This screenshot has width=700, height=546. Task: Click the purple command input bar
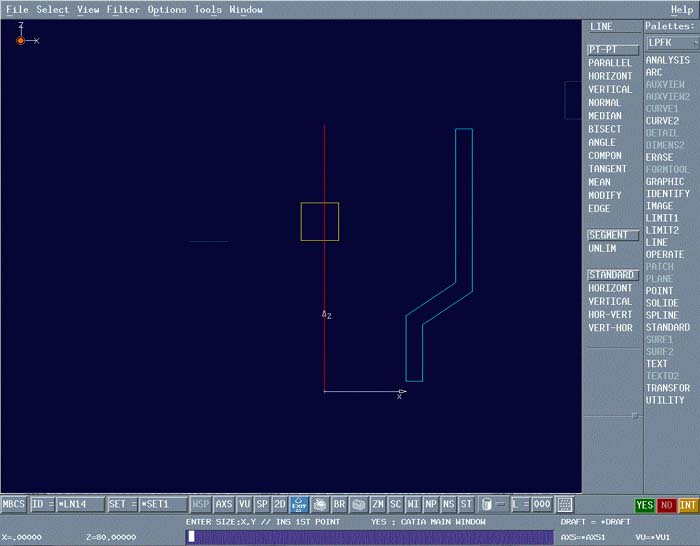point(370,537)
